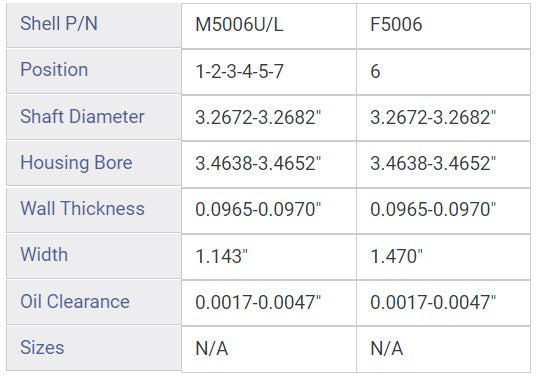Image resolution: width=536 pixels, height=379 pixels.
Task: Select the F5006 part number cell
Action: [x=443, y=26]
